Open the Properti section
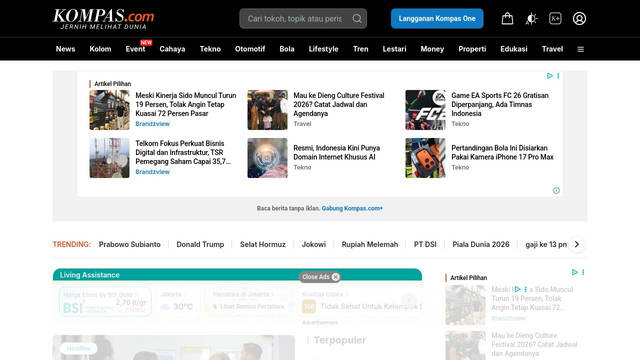640x360 pixels. [x=472, y=49]
